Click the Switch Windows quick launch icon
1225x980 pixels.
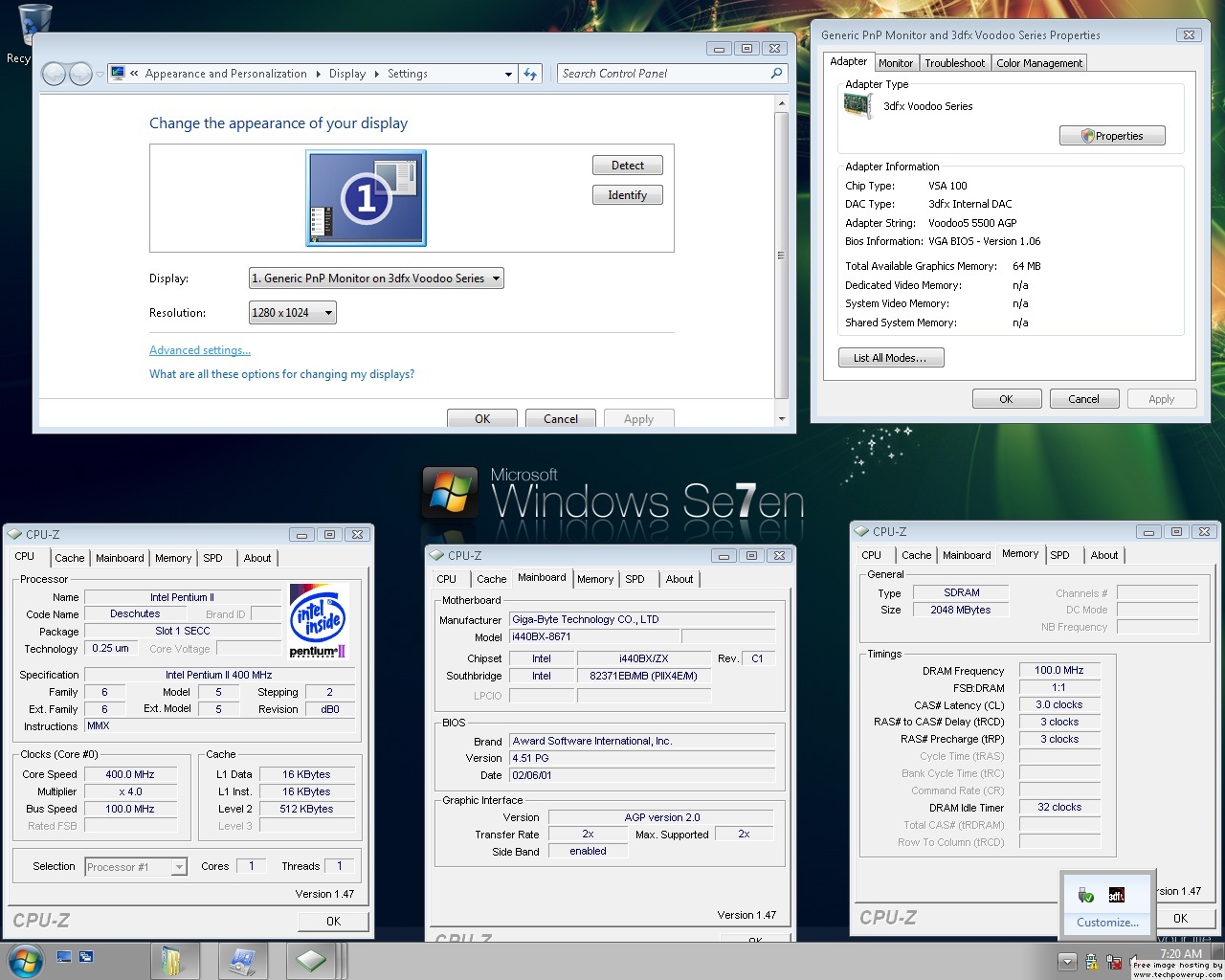86,956
